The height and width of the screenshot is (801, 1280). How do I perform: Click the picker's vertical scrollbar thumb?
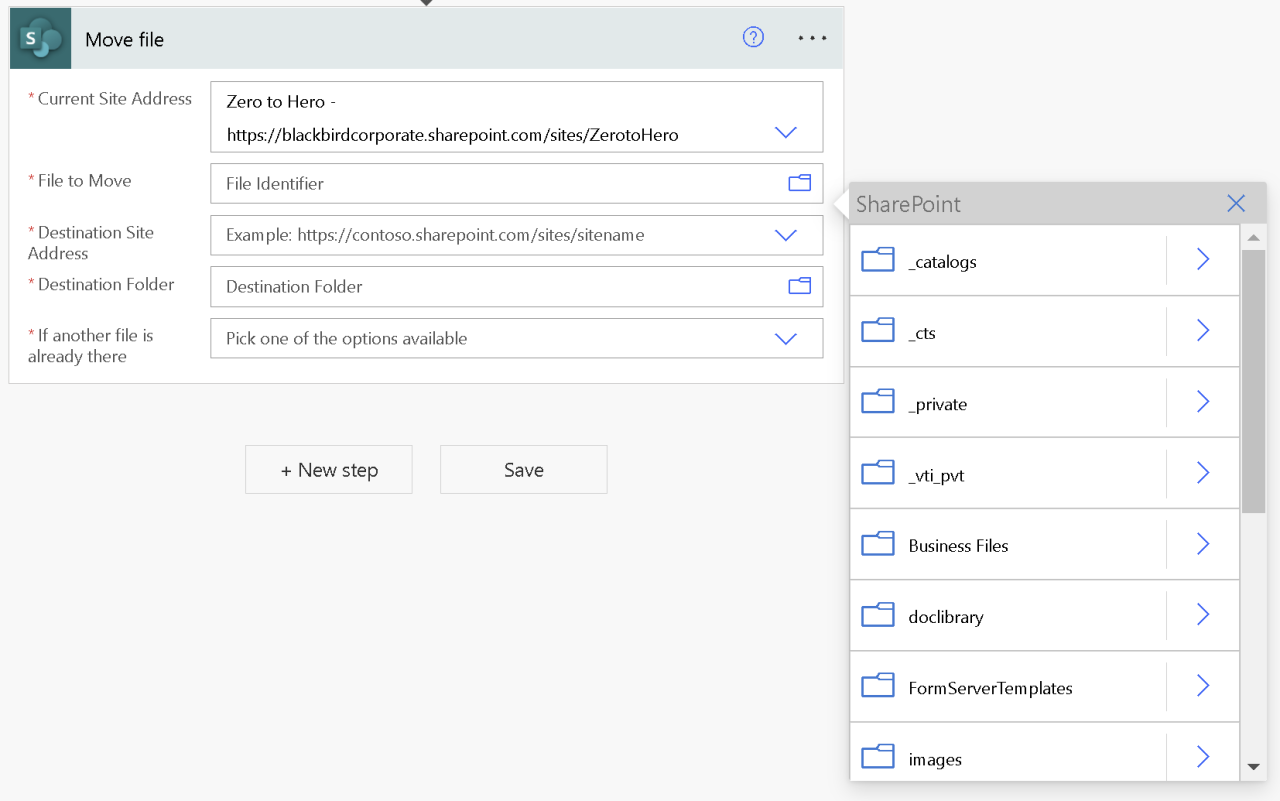1254,381
